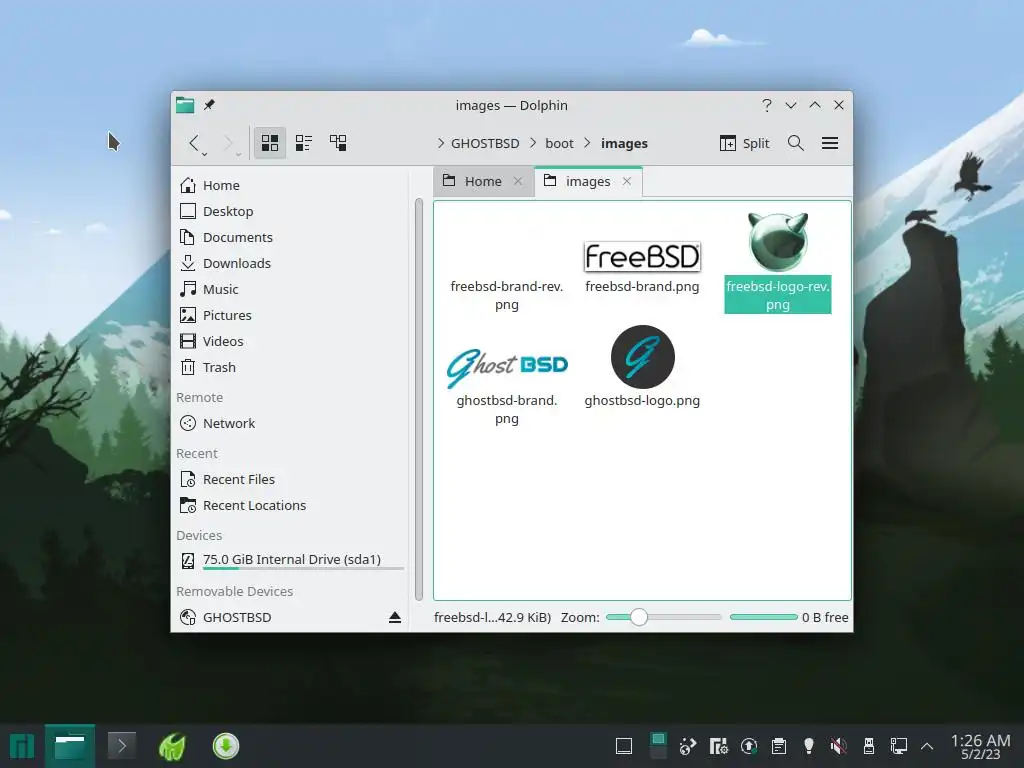This screenshot has width=1024, height=768.
Task: Click the status bar freebsd-l...42.9 KiB) text
Action: pyautogui.click(x=492, y=617)
